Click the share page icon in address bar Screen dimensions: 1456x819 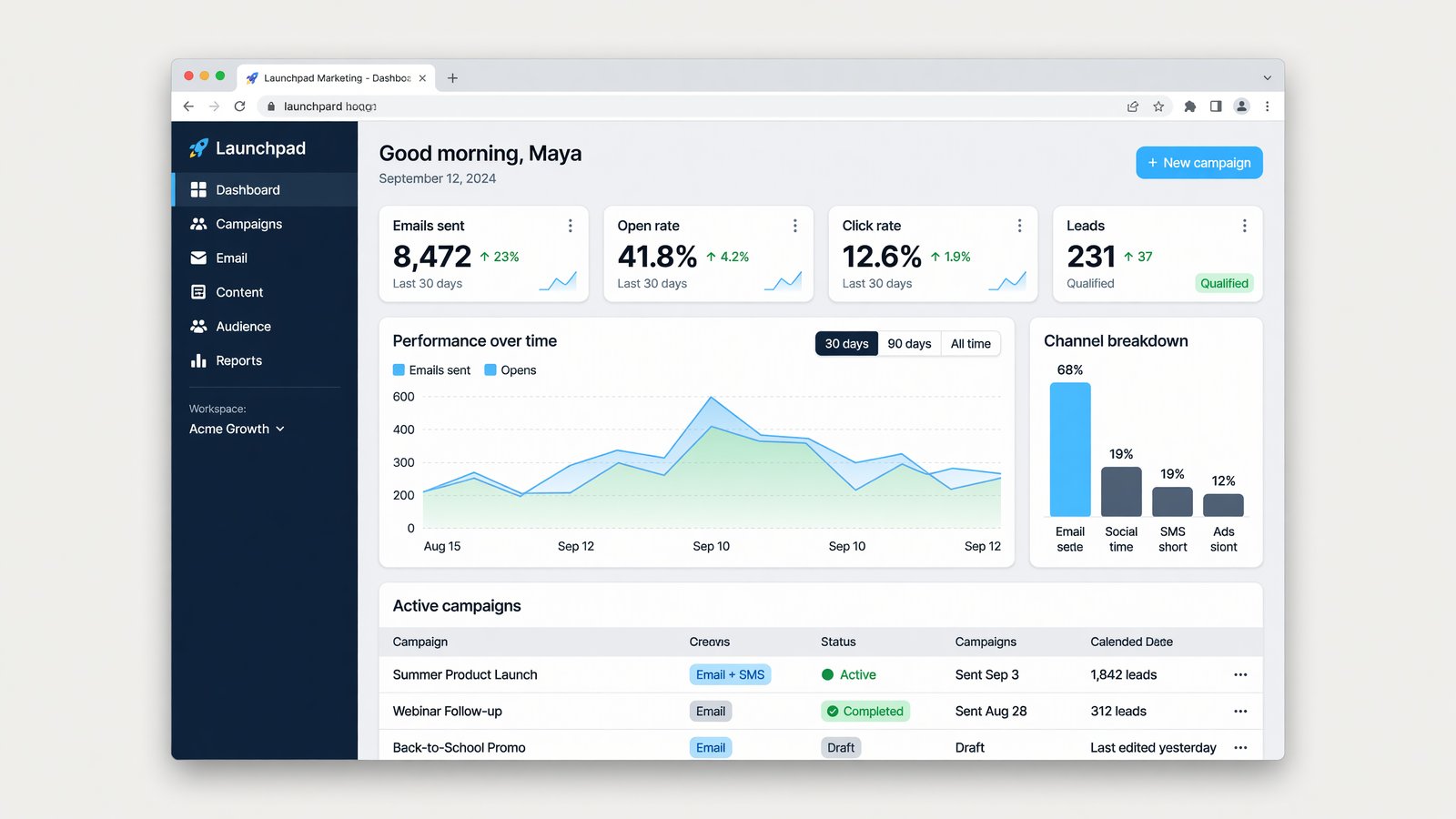(1133, 106)
